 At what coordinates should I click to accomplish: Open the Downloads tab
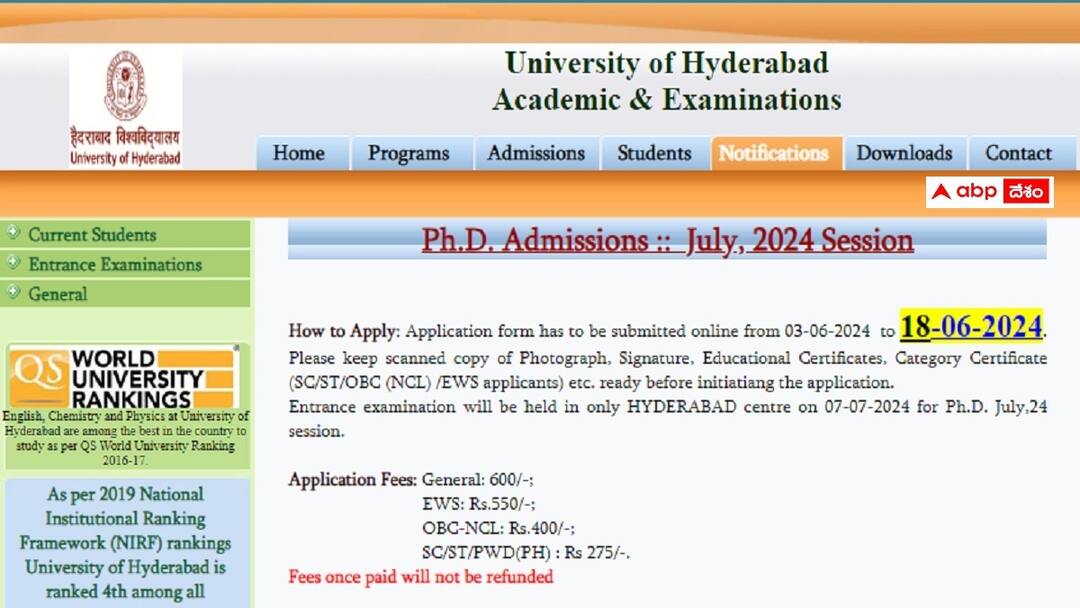(904, 153)
